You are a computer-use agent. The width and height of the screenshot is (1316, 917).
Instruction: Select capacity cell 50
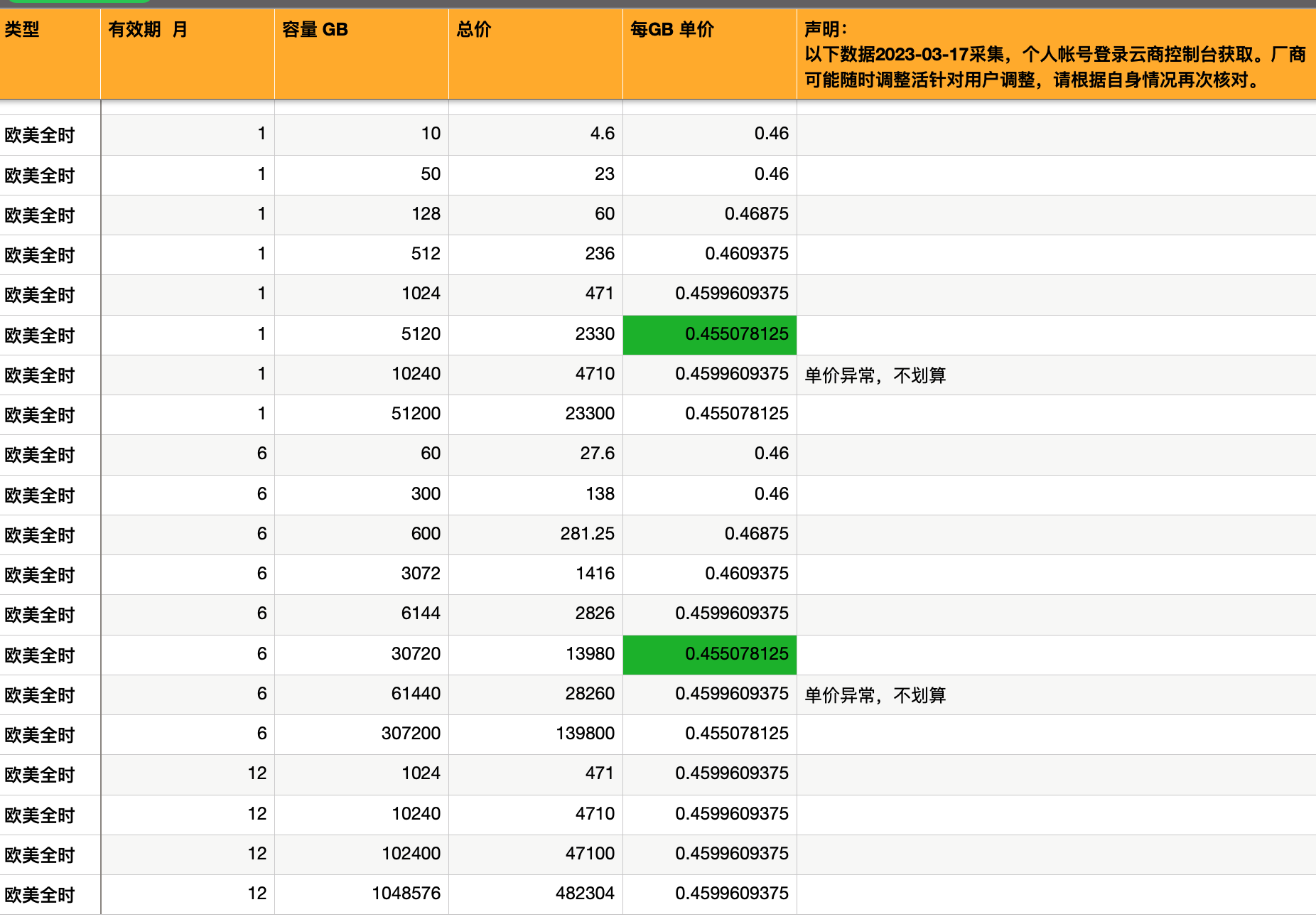(362, 175)
